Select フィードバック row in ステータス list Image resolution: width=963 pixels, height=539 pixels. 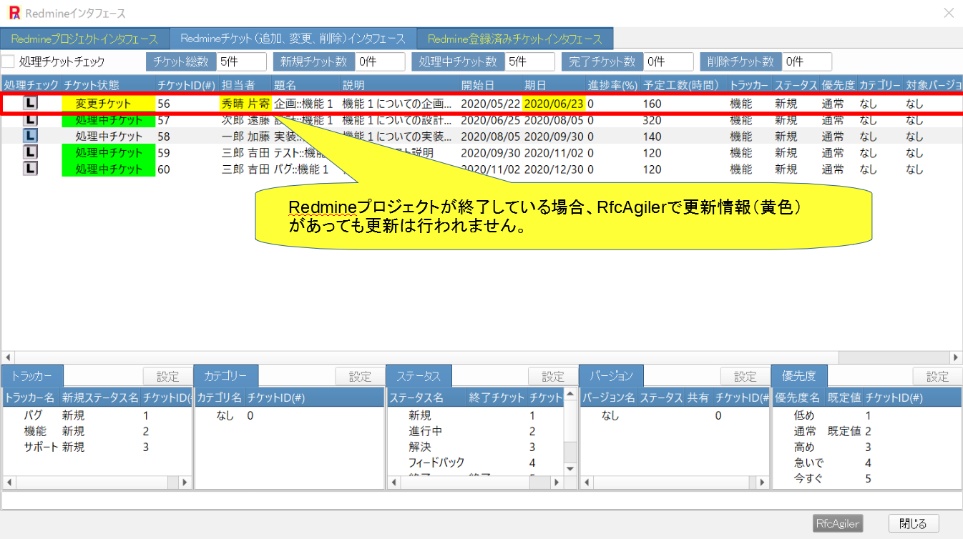click(475, 462)
